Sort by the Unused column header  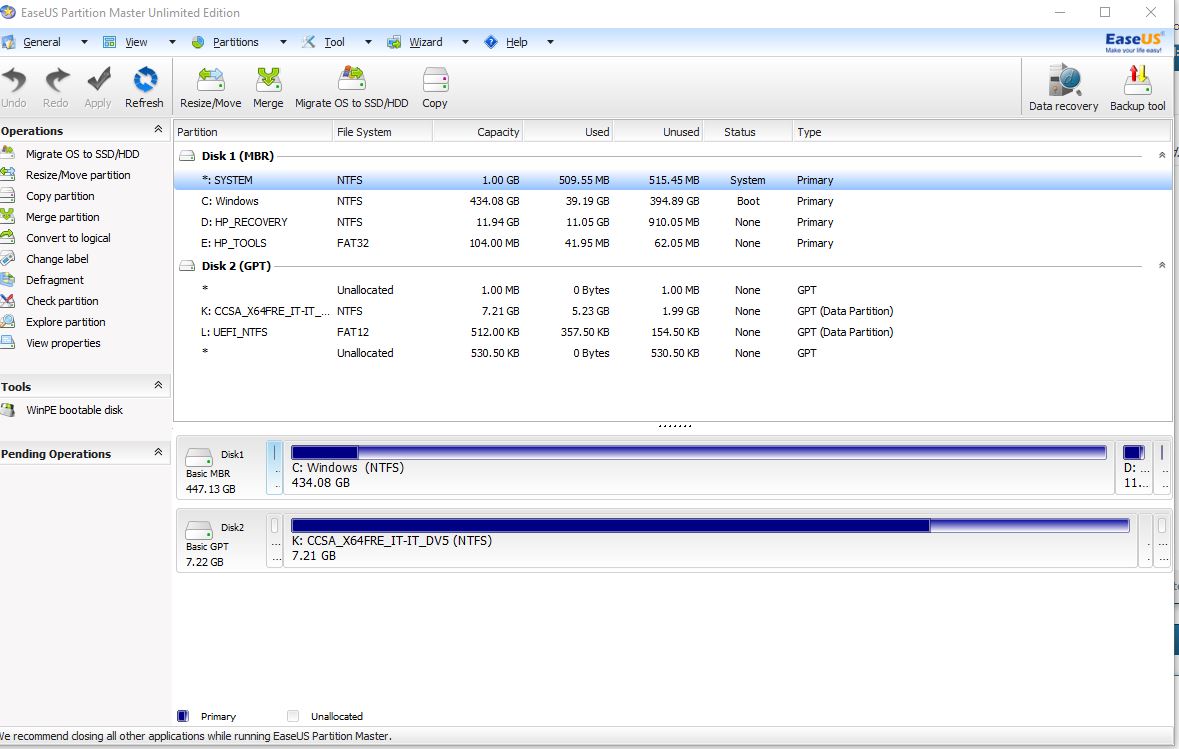[658, 132]
